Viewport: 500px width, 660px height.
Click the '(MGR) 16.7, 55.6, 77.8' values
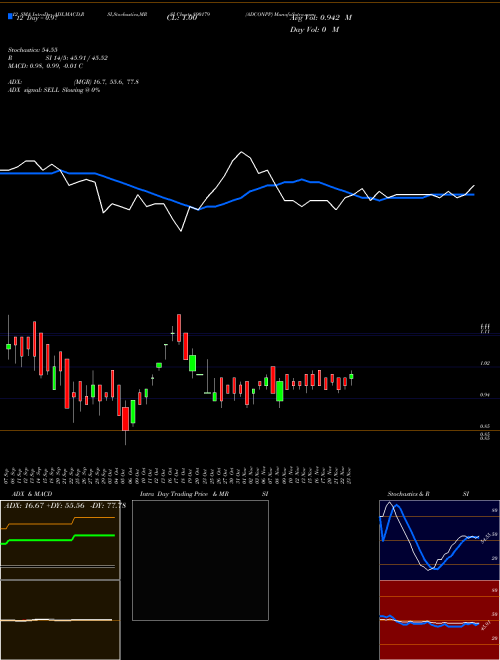pos(106,82)
